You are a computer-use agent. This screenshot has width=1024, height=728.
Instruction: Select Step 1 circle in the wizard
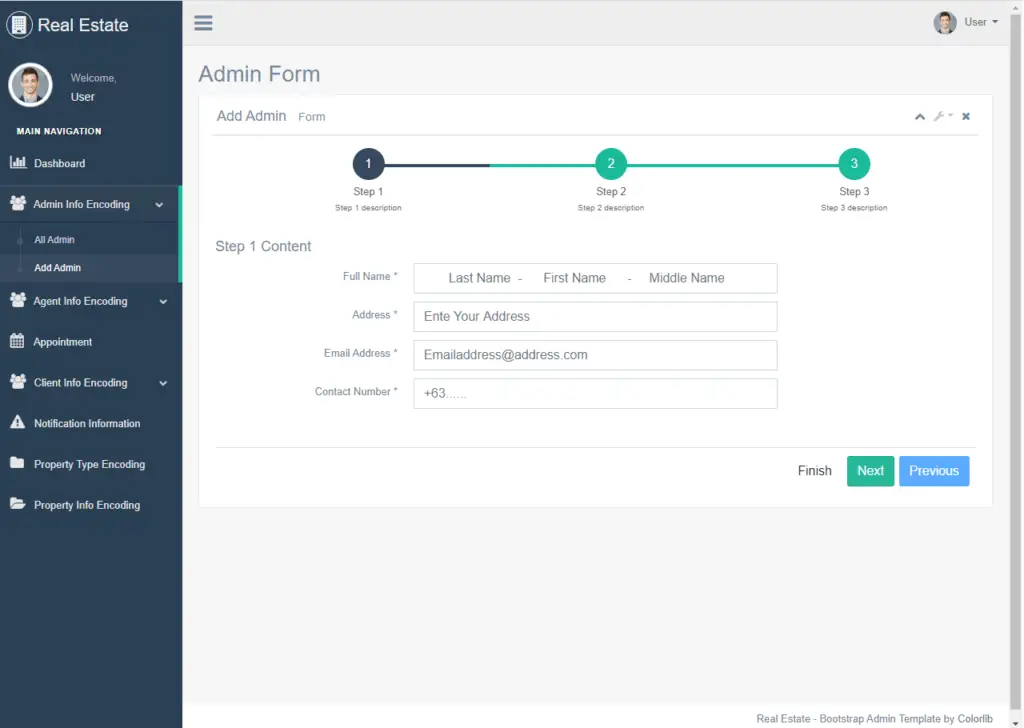(x=368, y=163)
